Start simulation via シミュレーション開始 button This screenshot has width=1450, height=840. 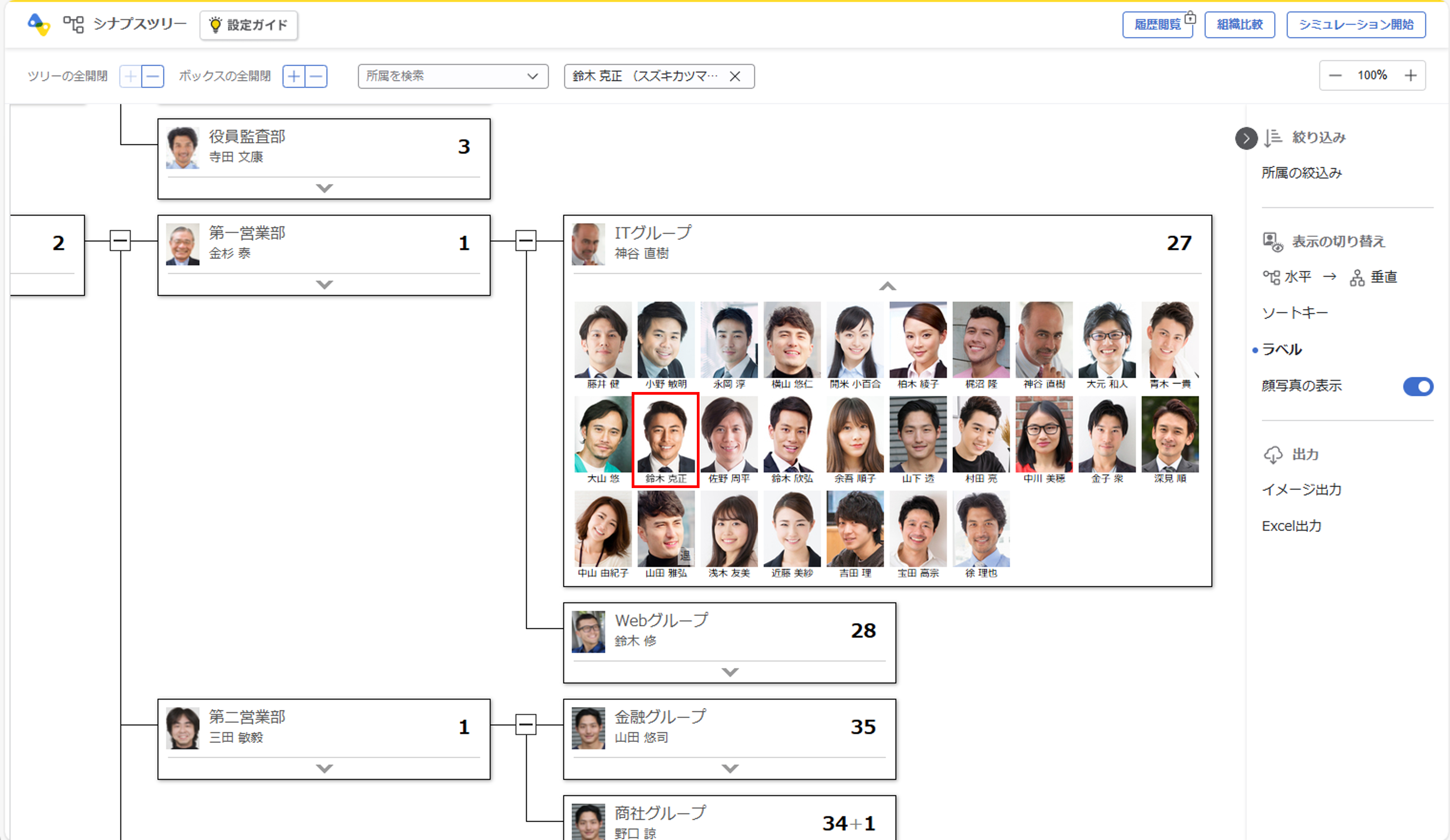click(x=1356, y=25)
